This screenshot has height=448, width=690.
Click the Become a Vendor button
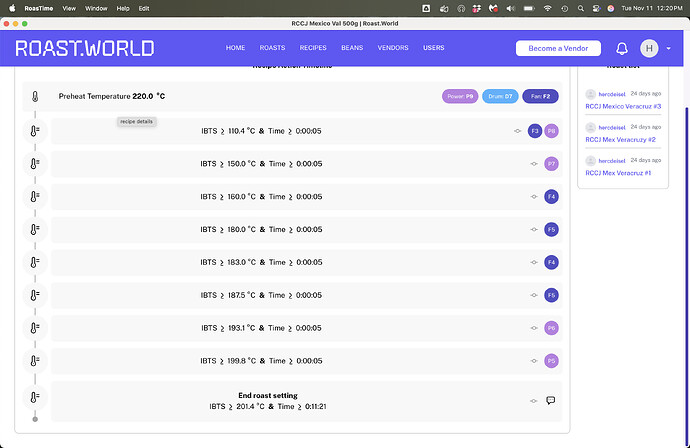coord(558,48)
